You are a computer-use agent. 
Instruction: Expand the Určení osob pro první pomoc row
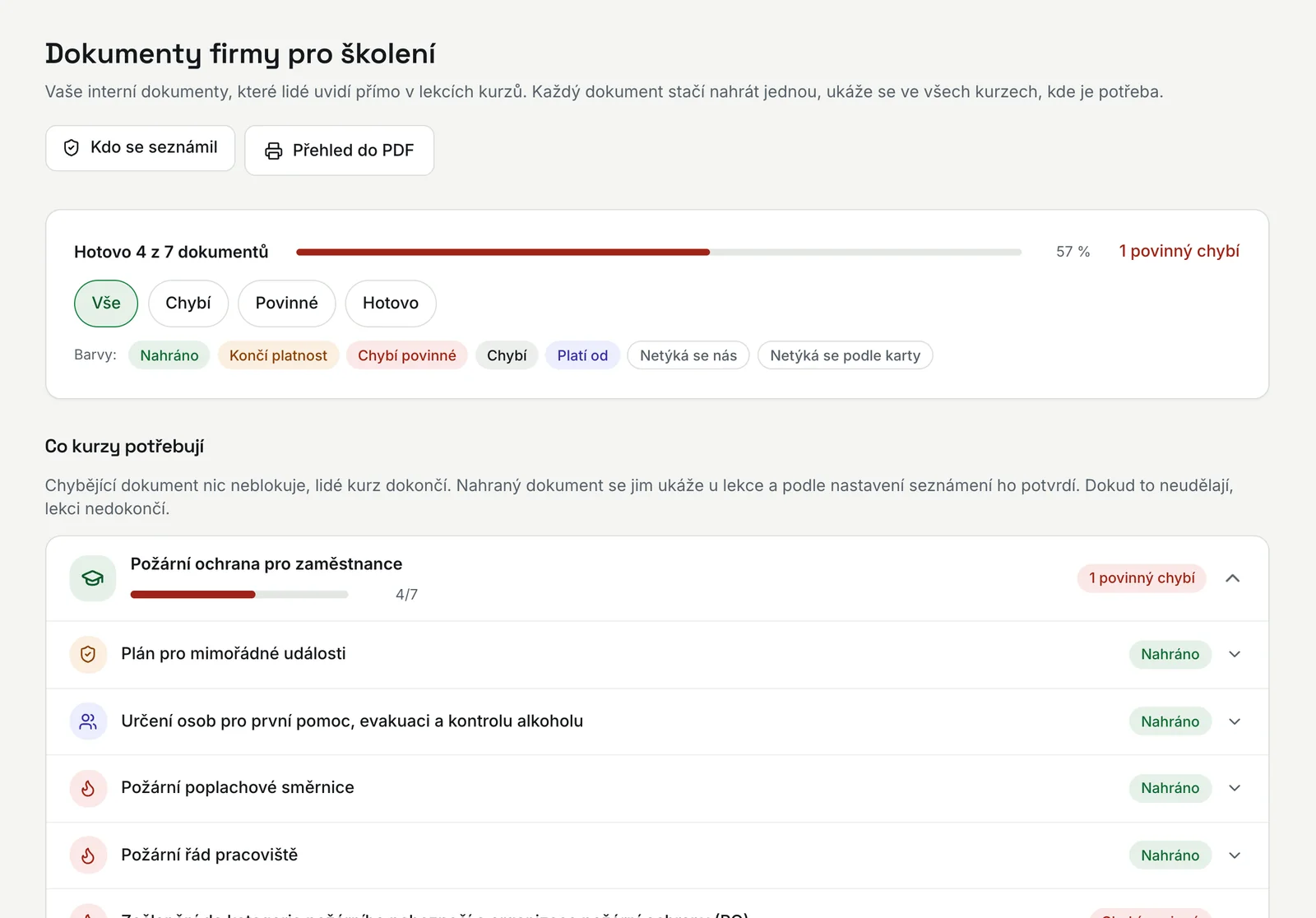coord(1235,721)
